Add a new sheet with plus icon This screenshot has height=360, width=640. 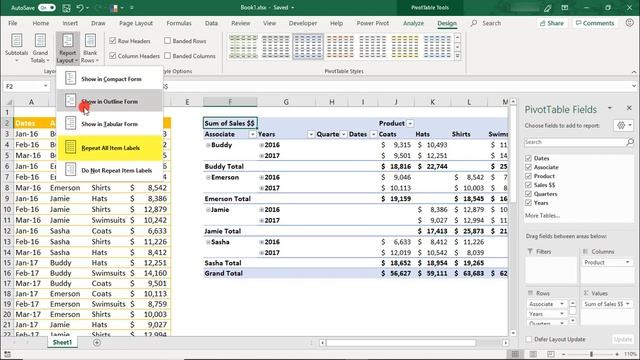coord(97,342)
